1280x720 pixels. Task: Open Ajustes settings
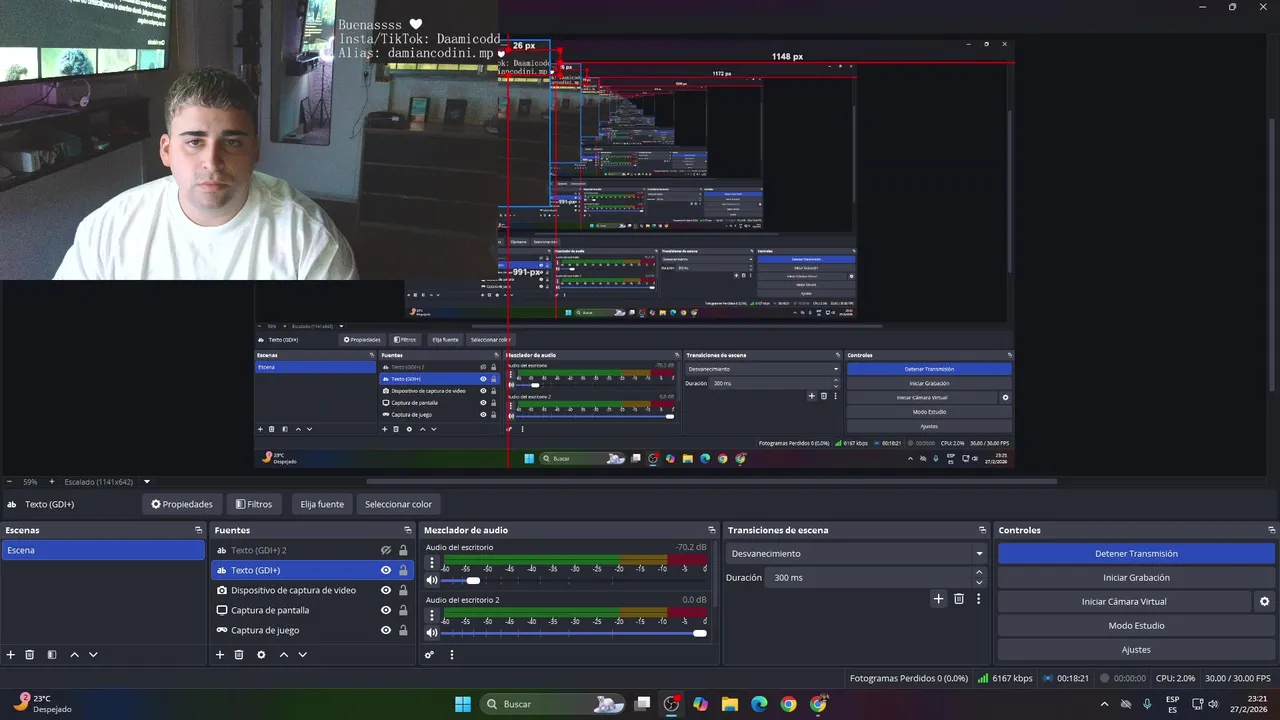click(x=1136, y=649)
